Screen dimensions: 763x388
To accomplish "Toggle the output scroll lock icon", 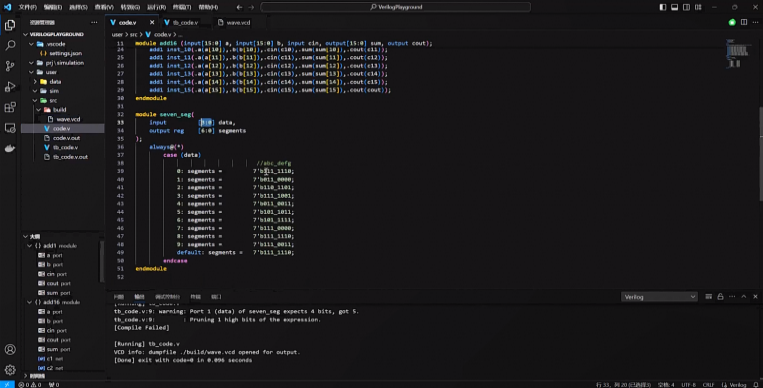I will click(x=720, y=296).
